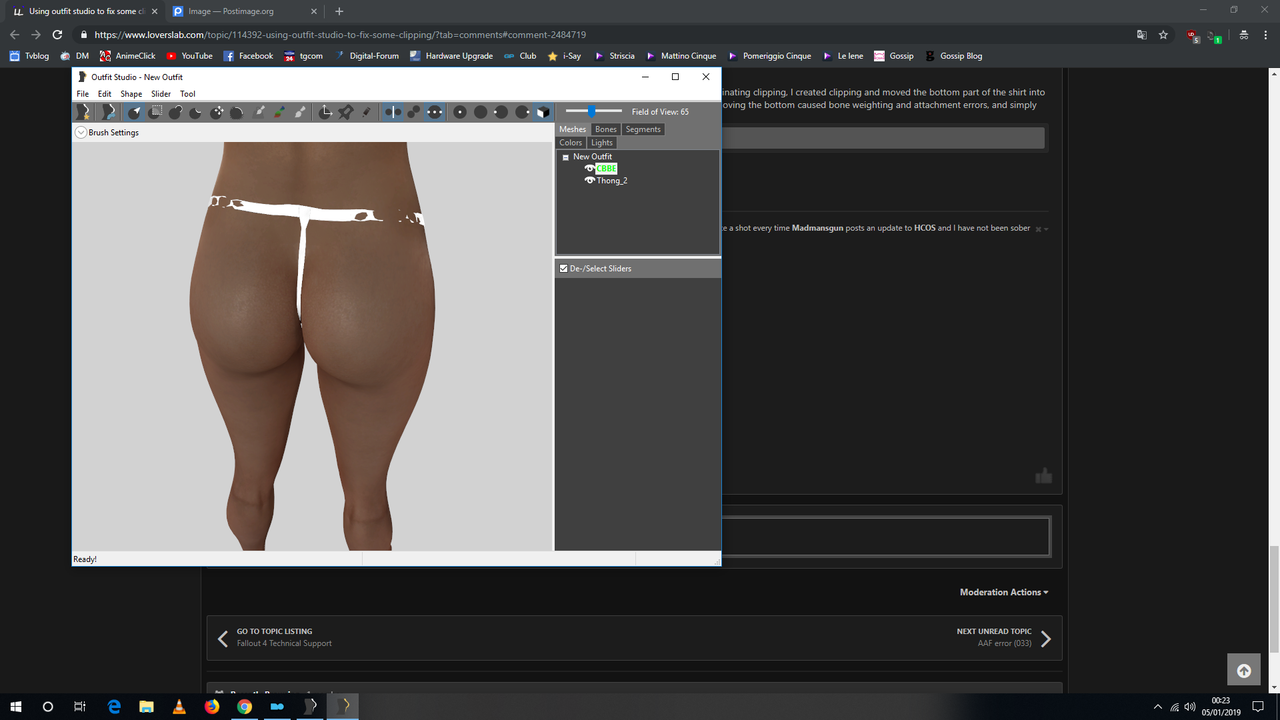Open the Hardware Upgrade bookmark
This screenshot has width=1280, height=720.
click(451, 56)
